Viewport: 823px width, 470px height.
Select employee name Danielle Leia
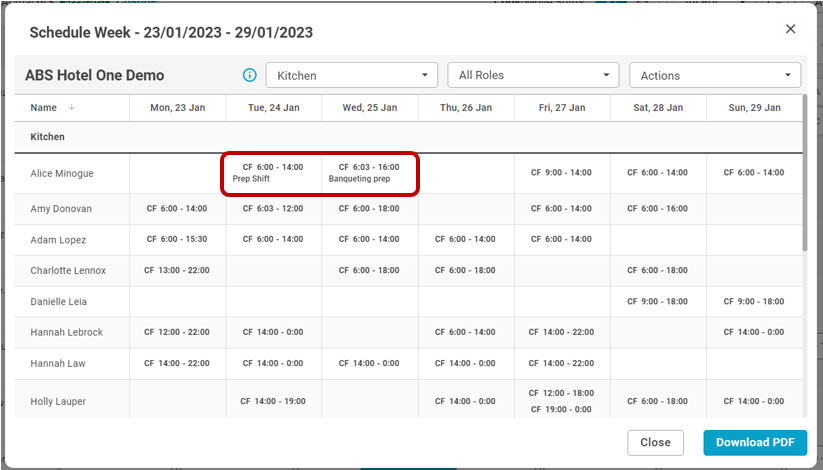coord(58,301)
